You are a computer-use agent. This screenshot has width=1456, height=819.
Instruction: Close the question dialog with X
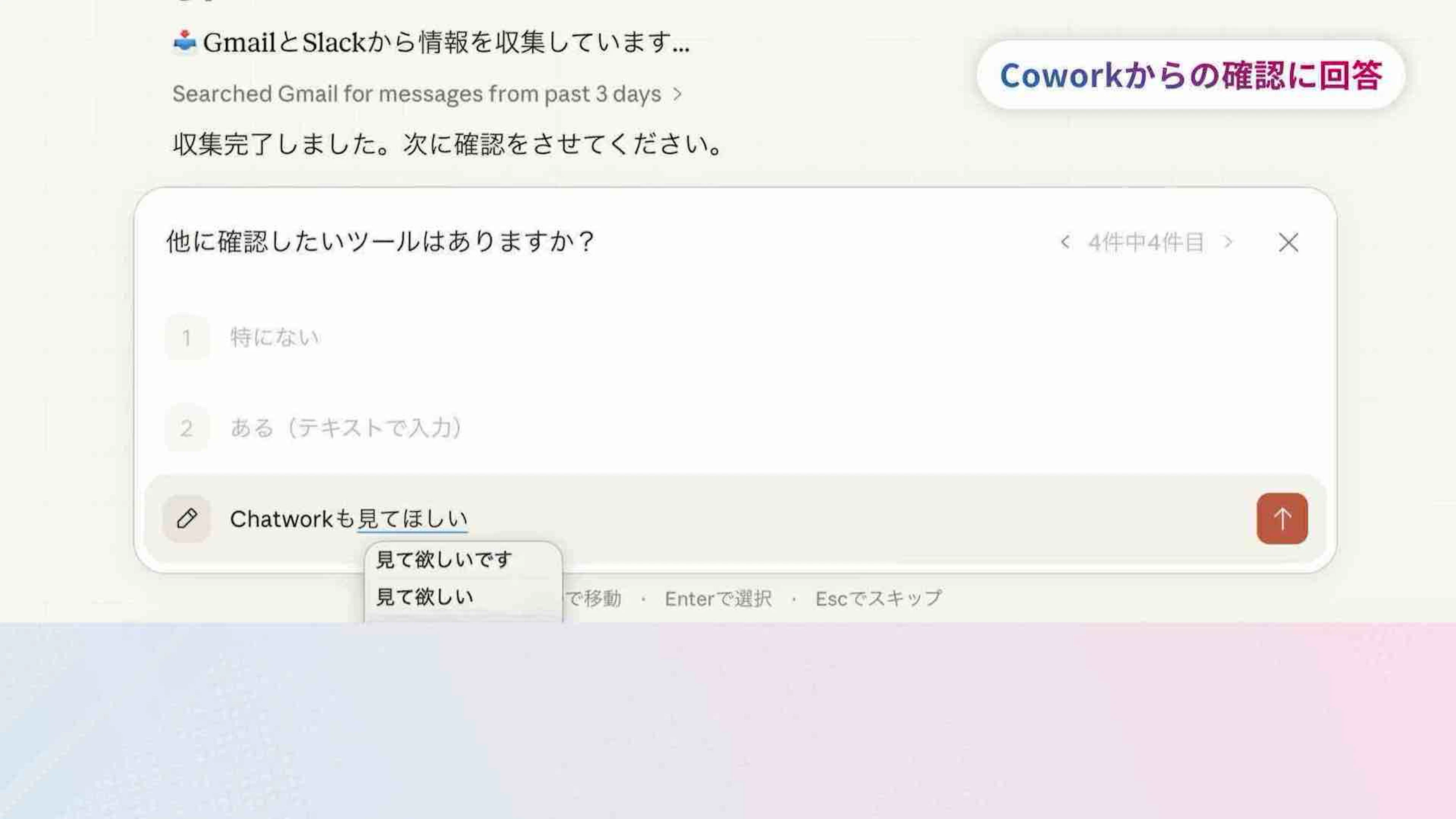click(x=1288, y=243)
